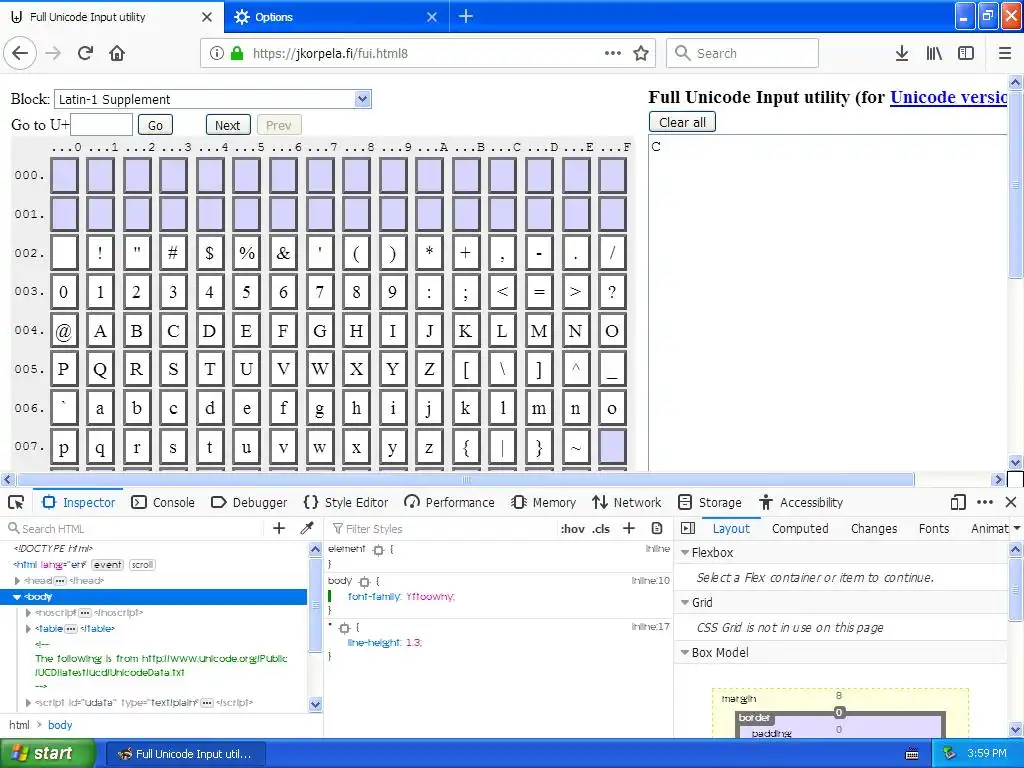
Task: Expand the head node in markup tree
Action: pos(17,581)
